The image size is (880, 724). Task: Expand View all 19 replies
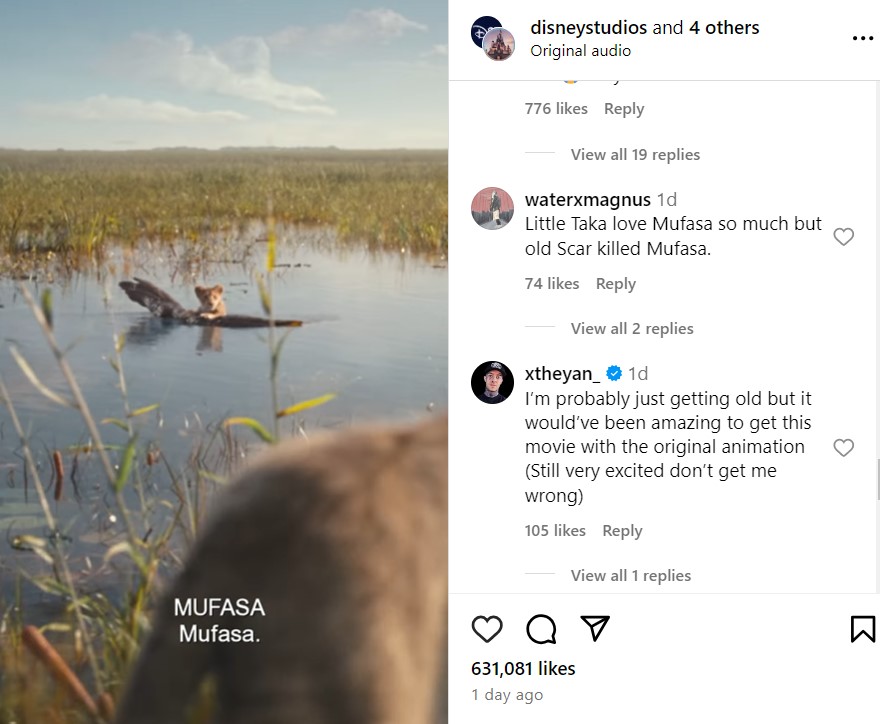coord(635,155)
